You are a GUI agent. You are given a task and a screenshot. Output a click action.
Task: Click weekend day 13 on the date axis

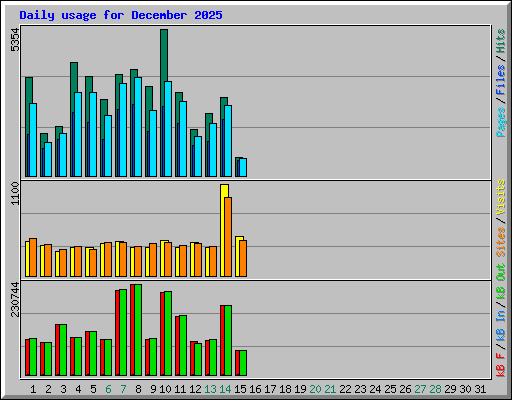tap(210, 389)
